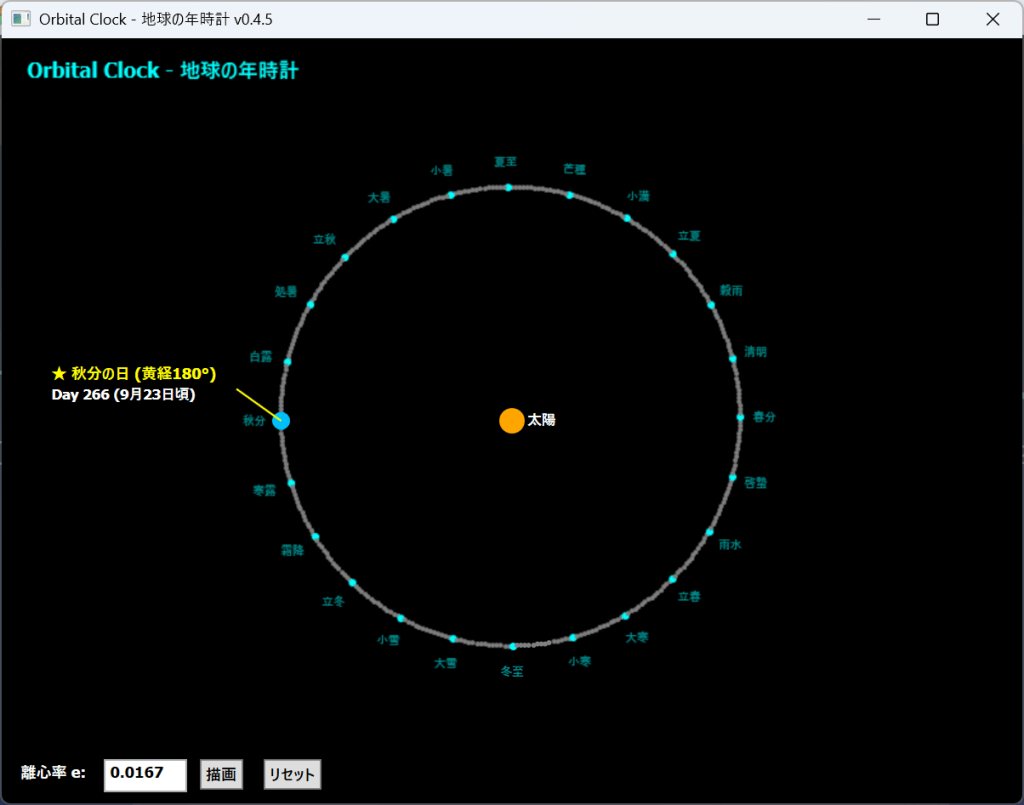Click the 冬至 label at bottom of orbit

512,671
